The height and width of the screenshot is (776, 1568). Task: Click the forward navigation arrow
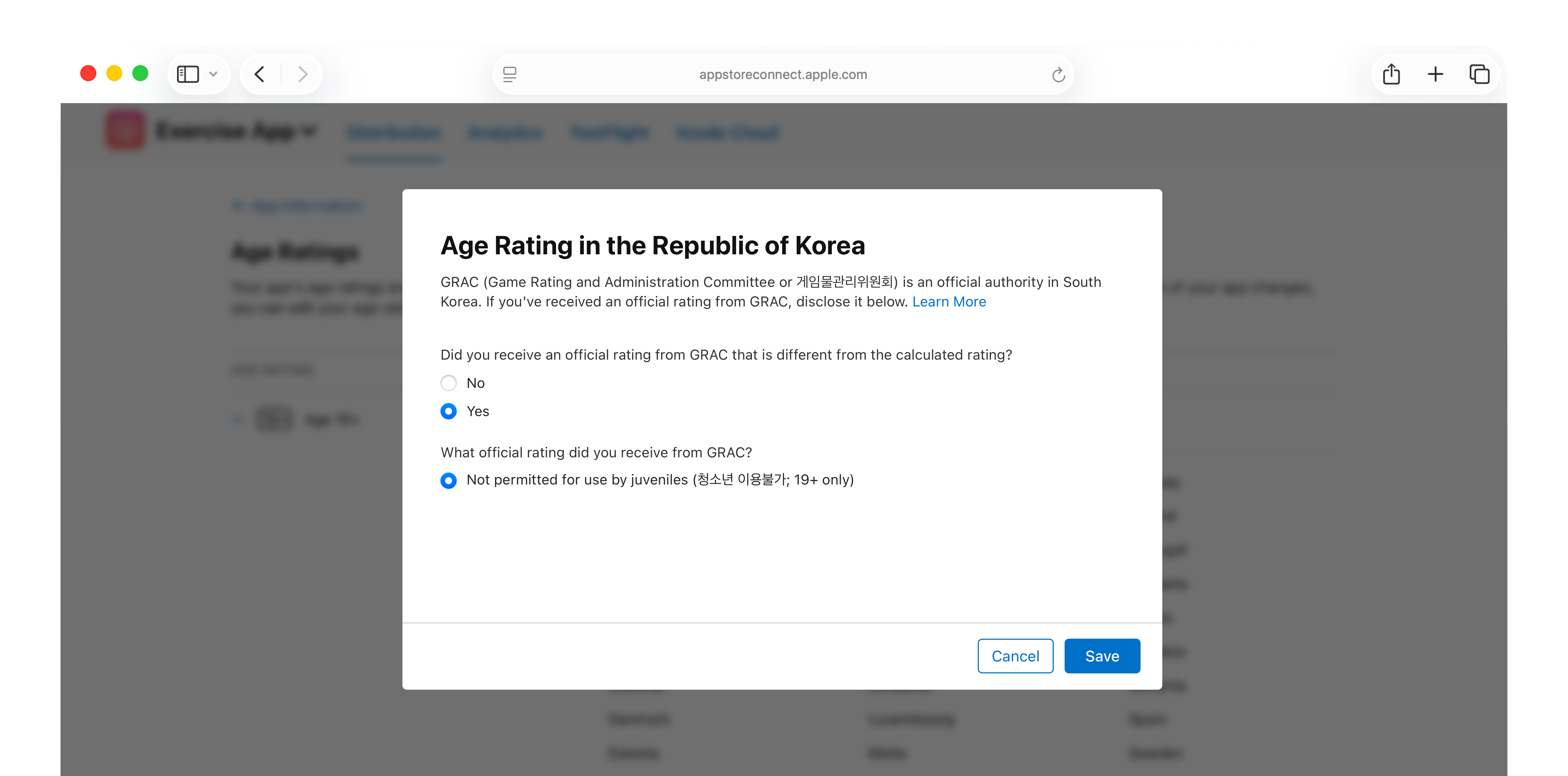303,74
